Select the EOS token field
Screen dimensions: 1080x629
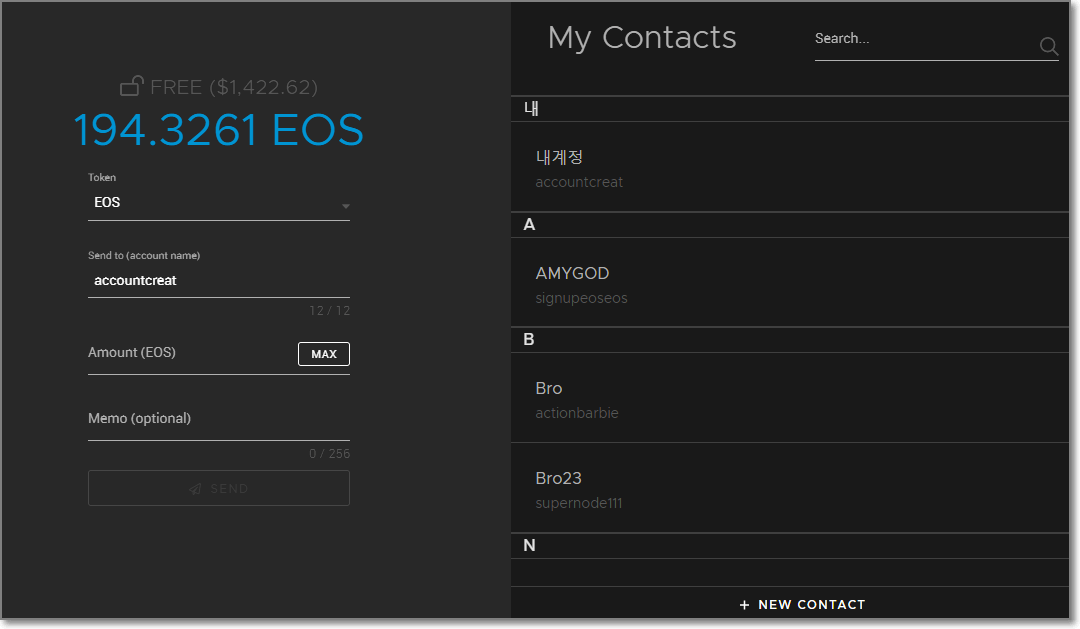tap(218, 203)
